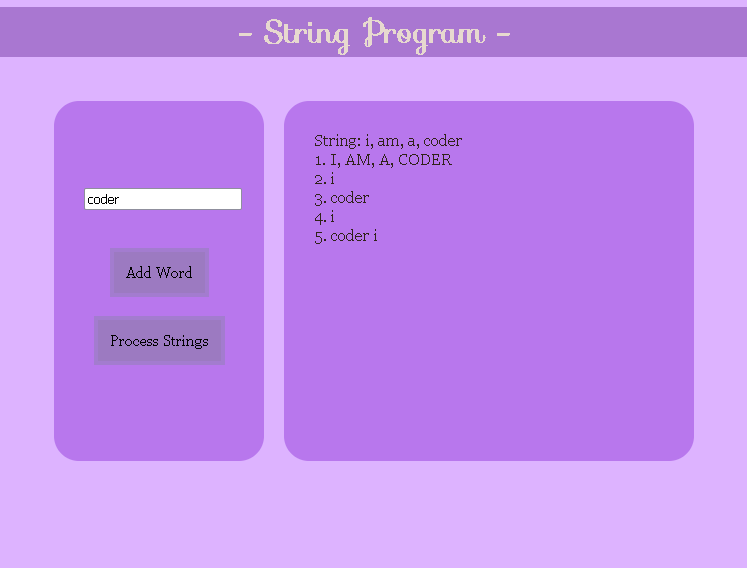Click the left dash in the title bar
747x568 pixels.
[x=246, y=33]
